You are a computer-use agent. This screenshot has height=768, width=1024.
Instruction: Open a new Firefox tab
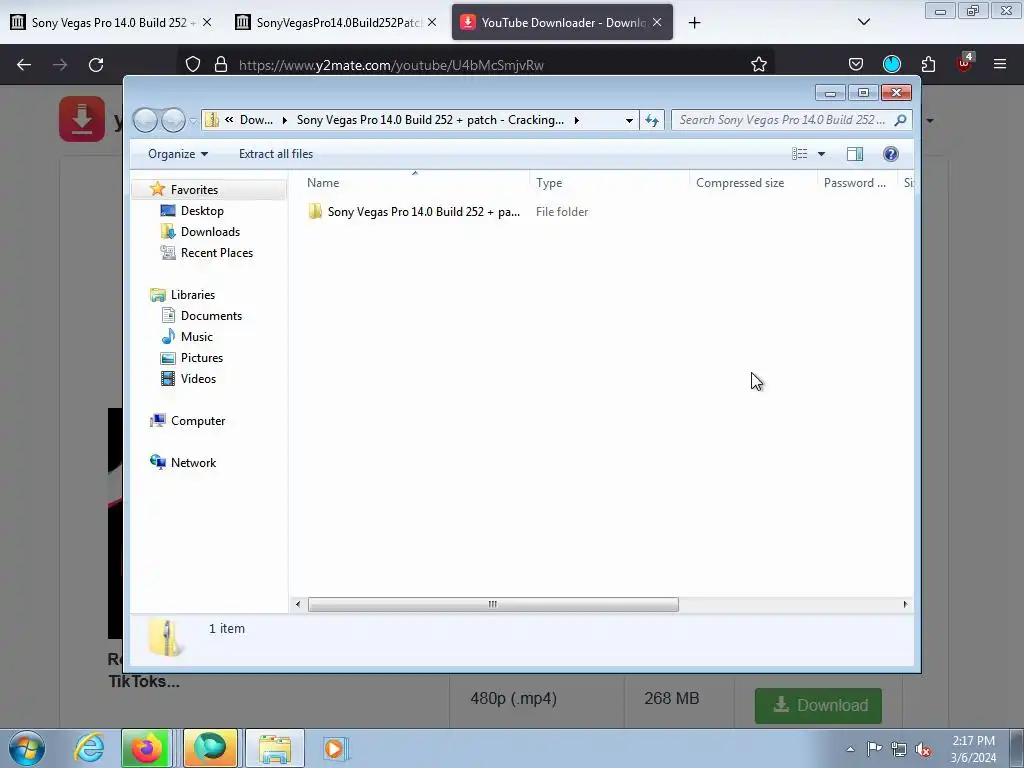(x=694, y=23)
